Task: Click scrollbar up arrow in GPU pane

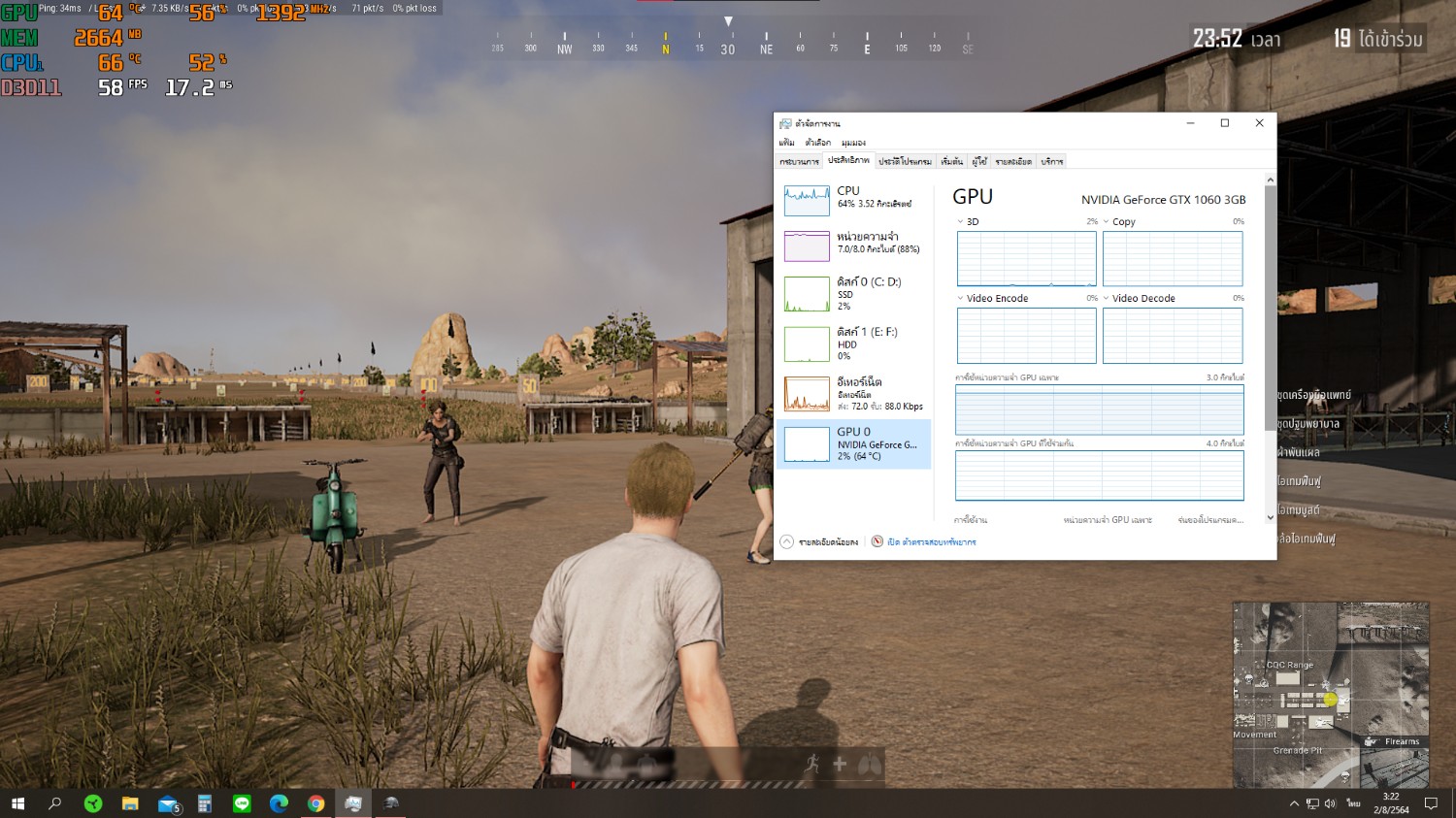Action: (1271, 180)
